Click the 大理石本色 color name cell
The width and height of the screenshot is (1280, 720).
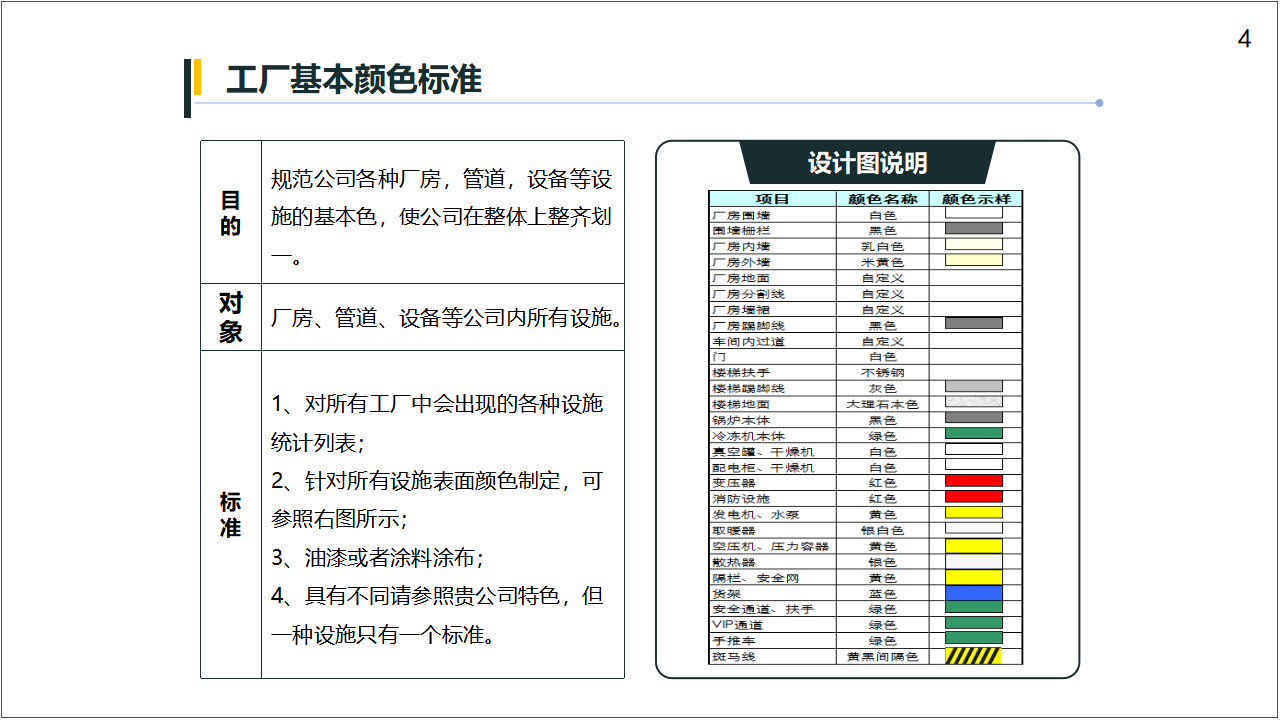coord(882,404)
